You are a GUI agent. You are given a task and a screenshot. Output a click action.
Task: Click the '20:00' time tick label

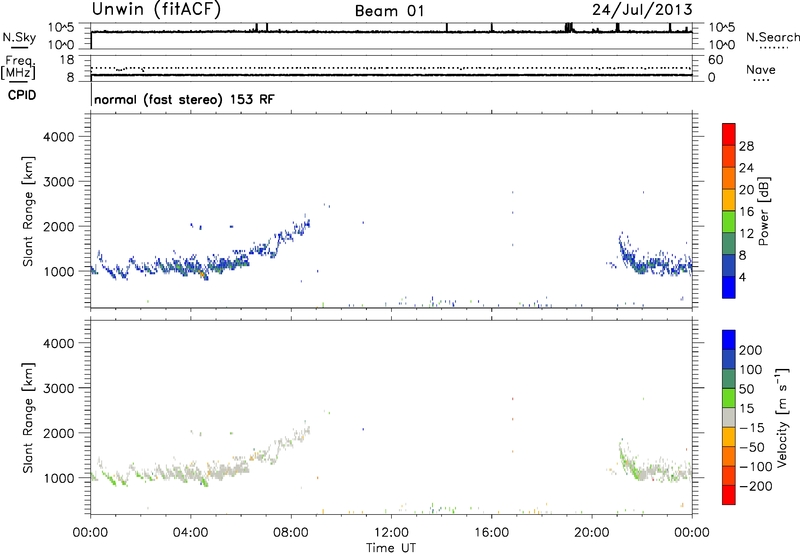(x=591, y=533)
